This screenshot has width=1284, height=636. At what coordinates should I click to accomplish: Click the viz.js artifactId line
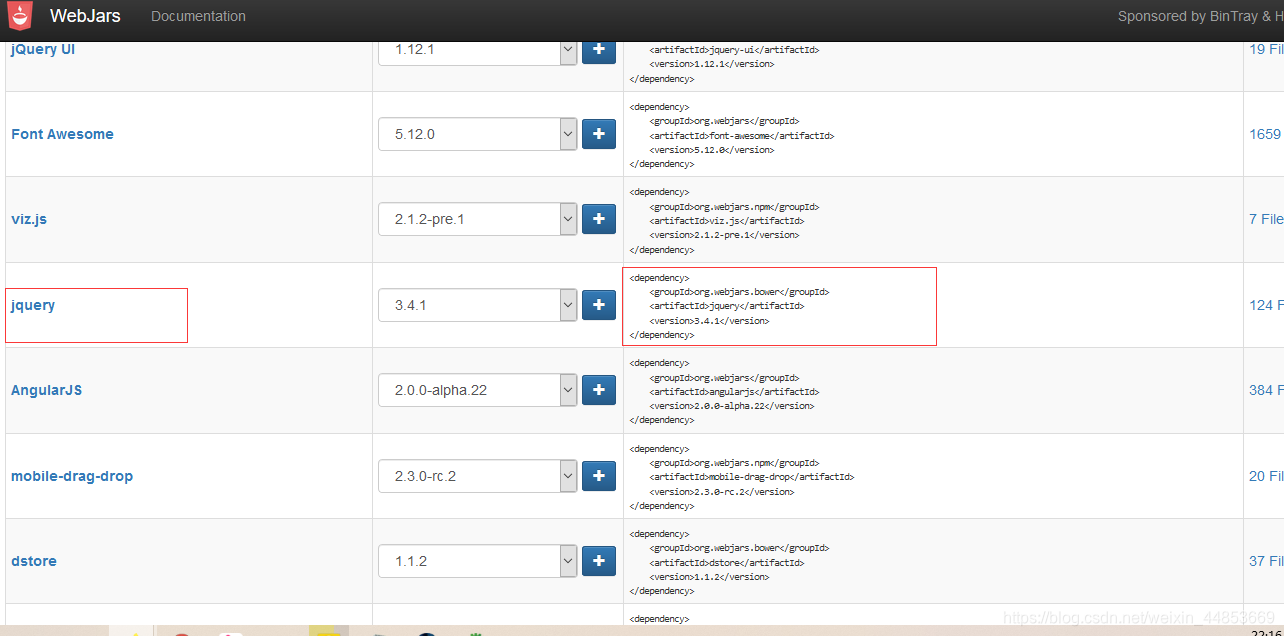(x=726, y=221)
